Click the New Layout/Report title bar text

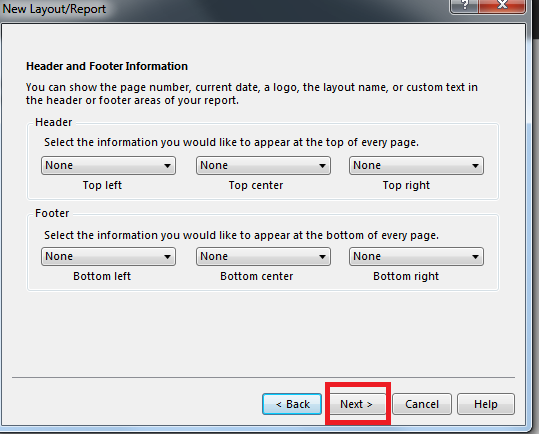(x=54, y=9)
